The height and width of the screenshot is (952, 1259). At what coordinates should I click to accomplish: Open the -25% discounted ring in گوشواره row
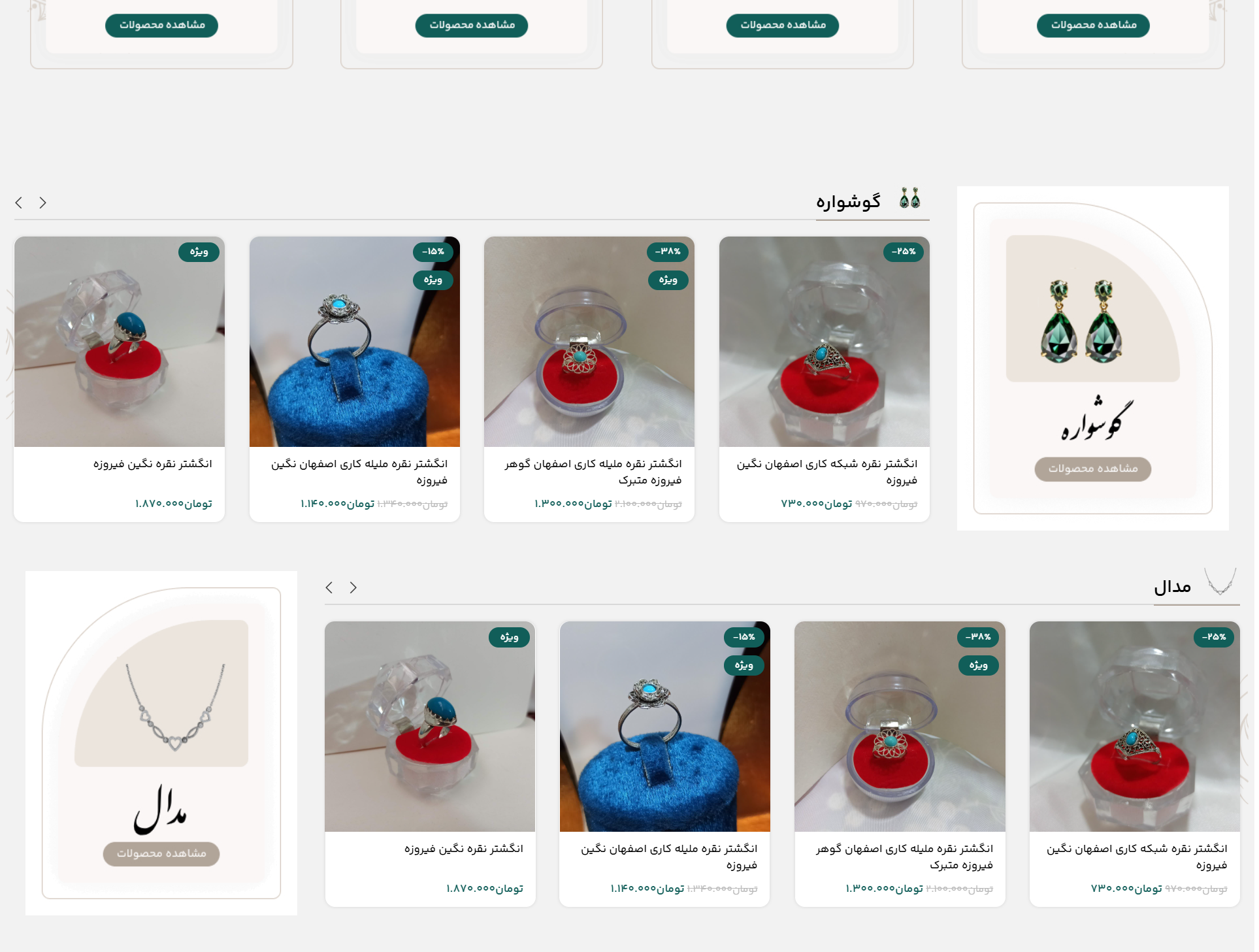(x=825, y=342)
